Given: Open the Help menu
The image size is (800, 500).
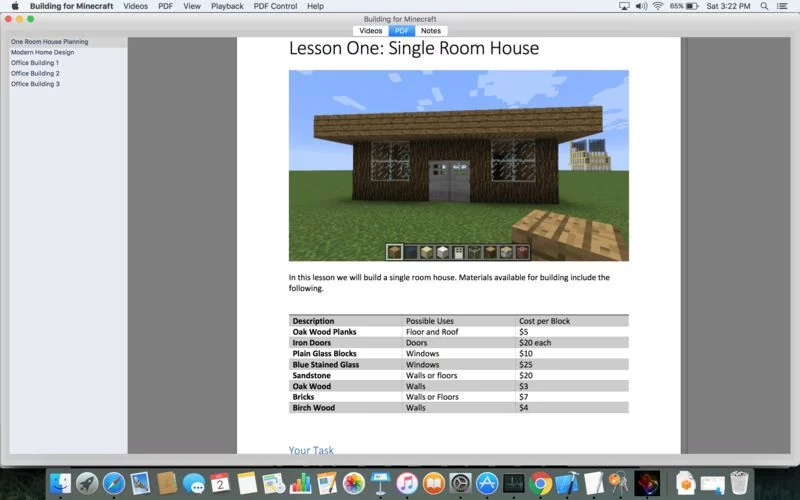Looking at the screenshot, I should [x=315, y=6].
